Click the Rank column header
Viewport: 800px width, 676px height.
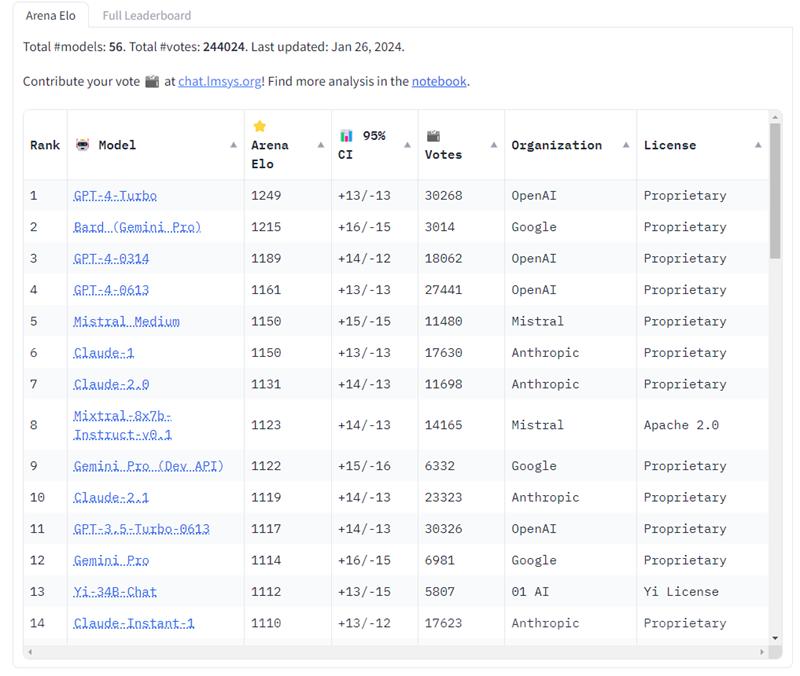click(45, 145)
